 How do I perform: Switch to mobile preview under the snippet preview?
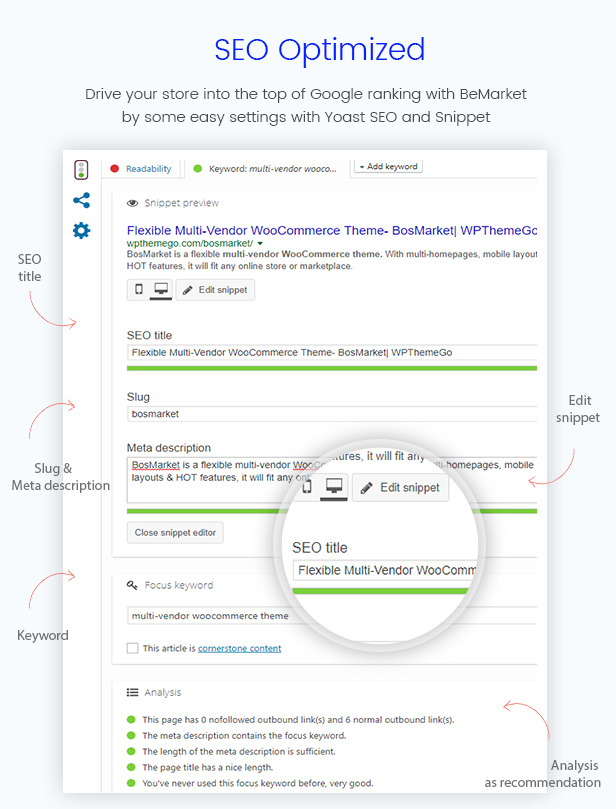[140, 290]
